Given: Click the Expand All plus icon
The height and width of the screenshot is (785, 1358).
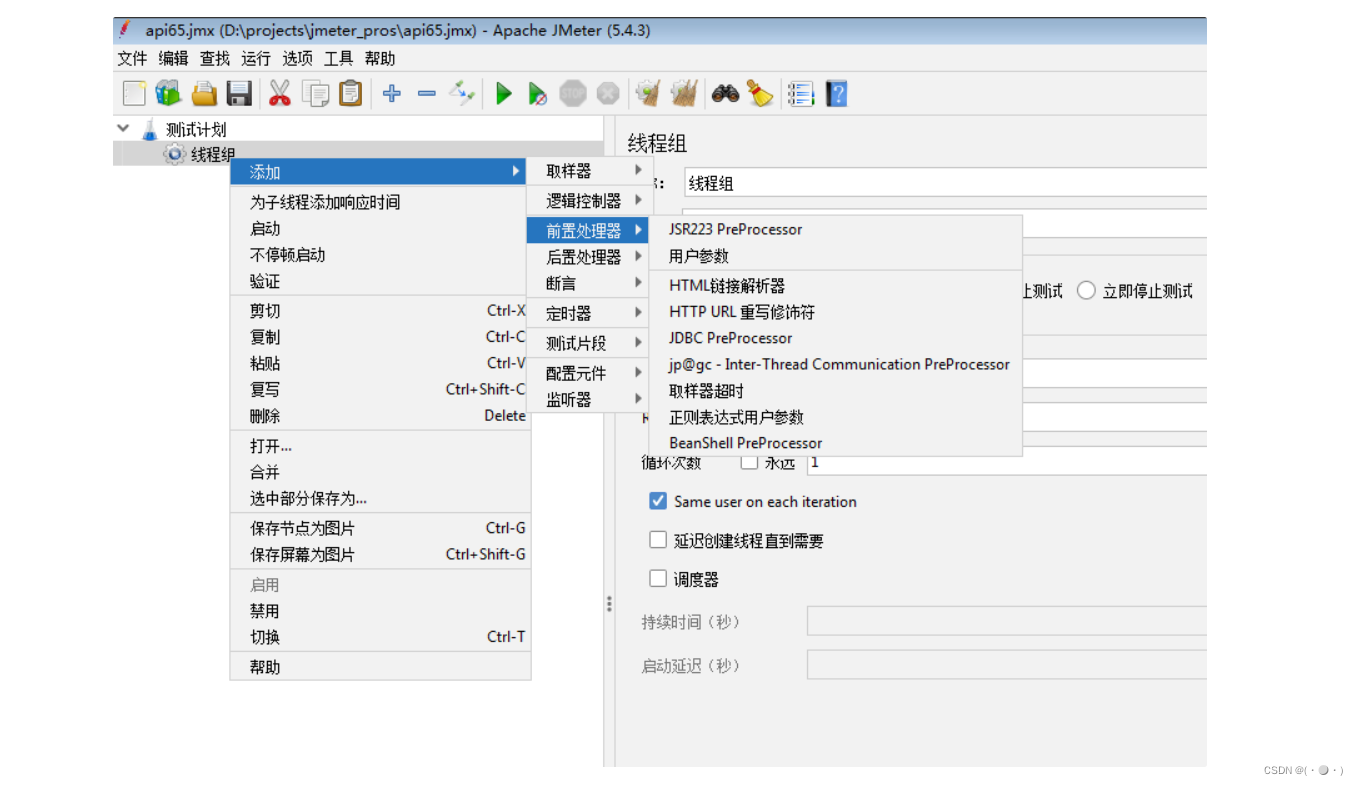Looking at the screenshot, I should (x=392, y=94).
